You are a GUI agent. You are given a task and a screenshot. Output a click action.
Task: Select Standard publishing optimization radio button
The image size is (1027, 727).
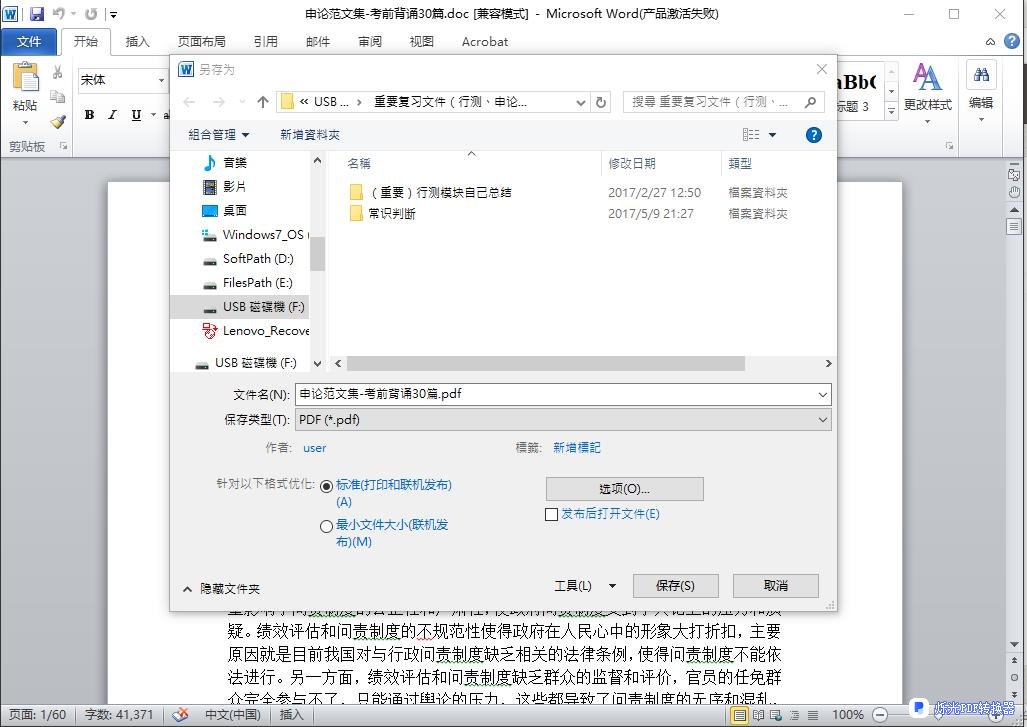point(326,486)
